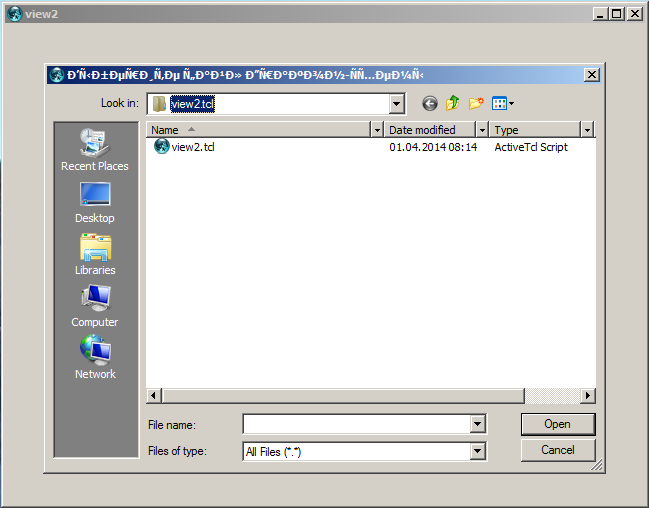Open Recent Places in the sidebar
Viewport: 649px width, 508px height.
pyautogui.click(x=94, y=149)
